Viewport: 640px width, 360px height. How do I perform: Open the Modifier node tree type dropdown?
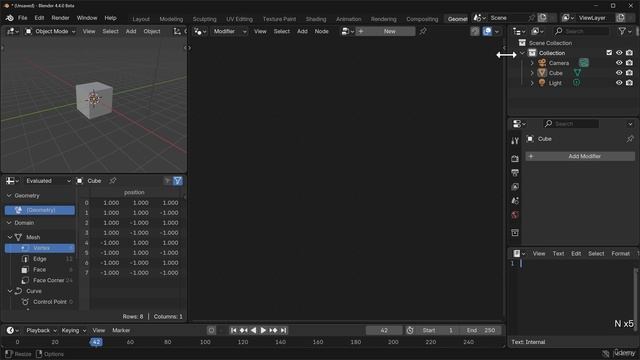pos(229,31)
